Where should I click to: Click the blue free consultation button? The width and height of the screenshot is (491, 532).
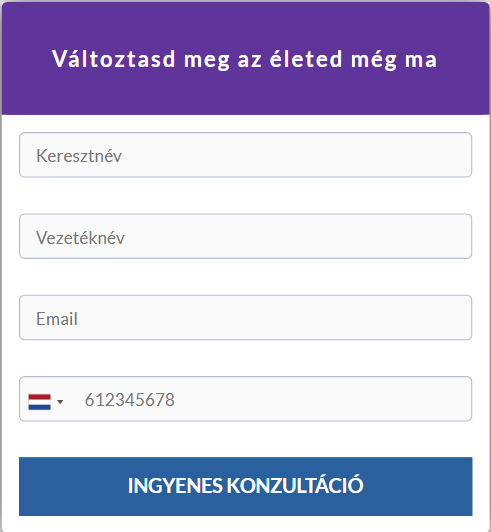pyautogui.click(x=245, y=486)
